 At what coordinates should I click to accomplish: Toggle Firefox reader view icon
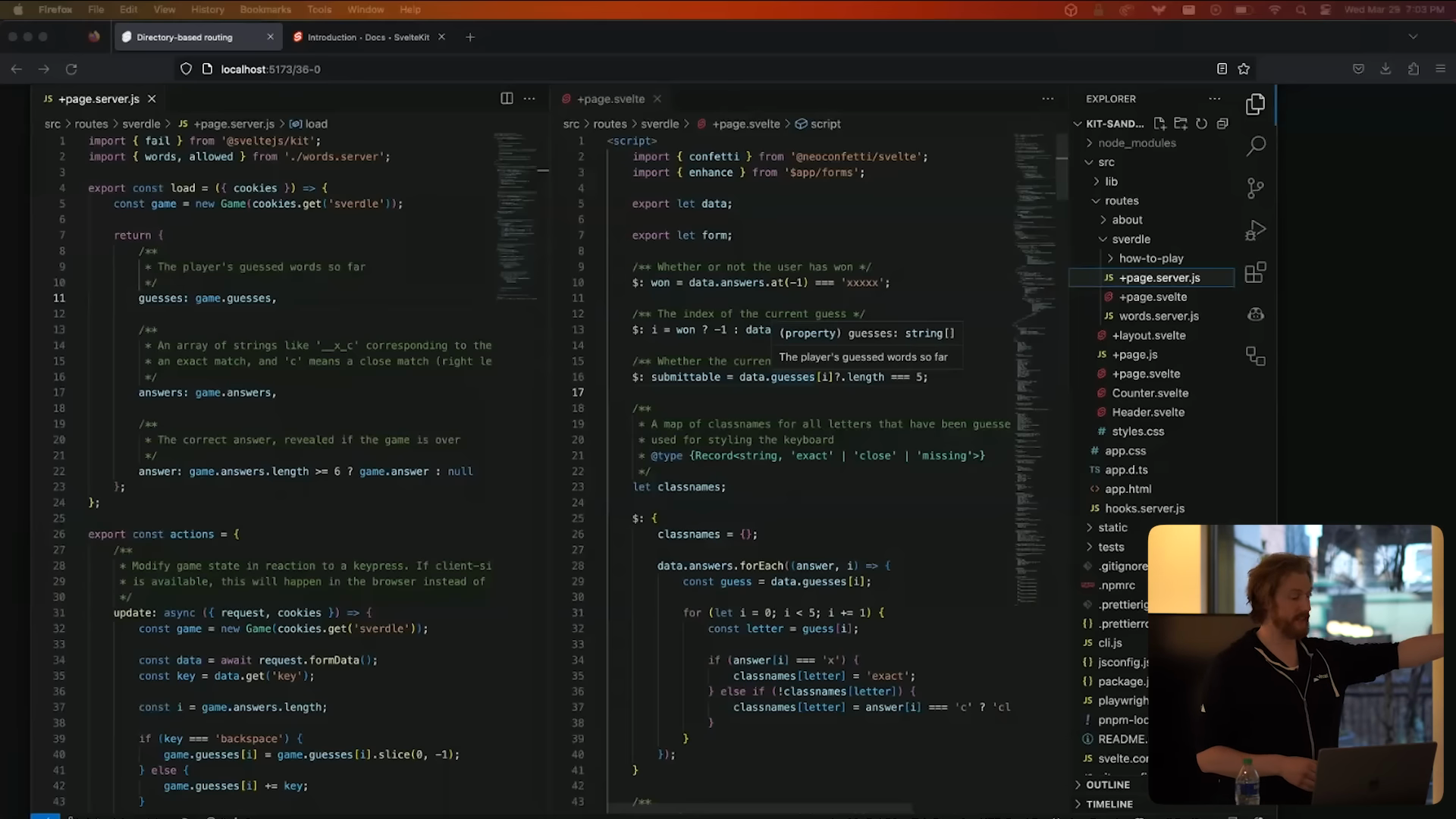(1222, 69)
